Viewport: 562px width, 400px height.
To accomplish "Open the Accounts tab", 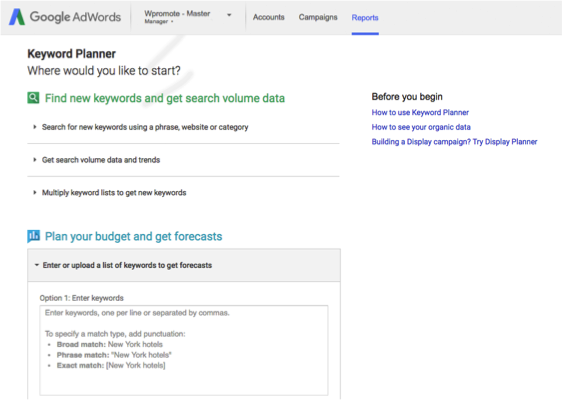I will coord(268,17).
